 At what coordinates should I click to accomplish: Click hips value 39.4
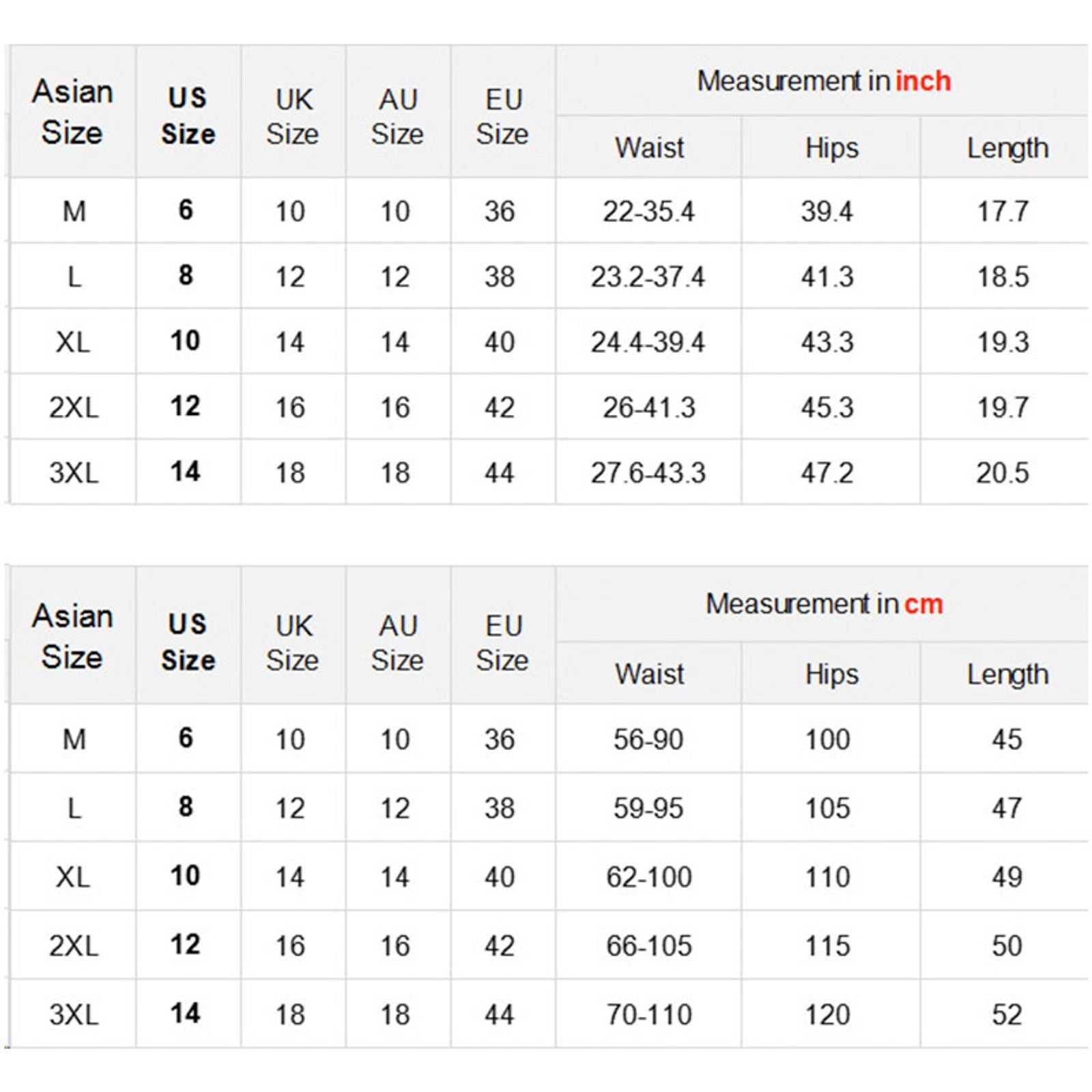(827, 212)
